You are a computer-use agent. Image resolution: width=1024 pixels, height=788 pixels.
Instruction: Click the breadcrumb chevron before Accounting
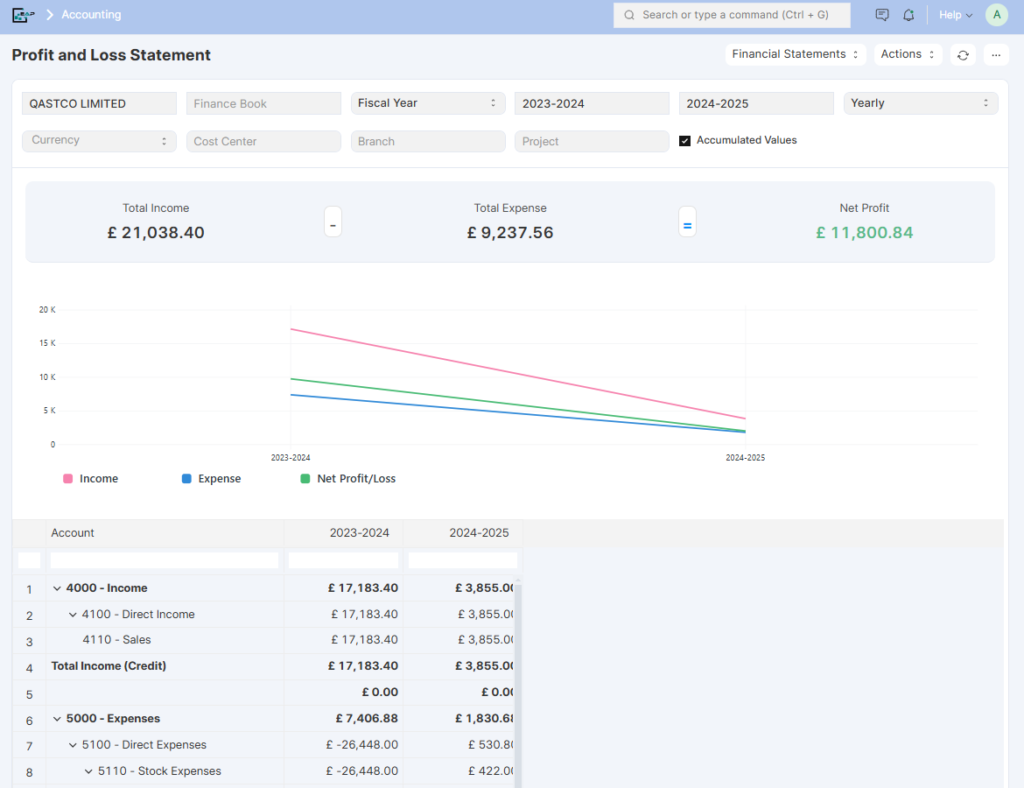pyautogui.click(x=50, y=14)
